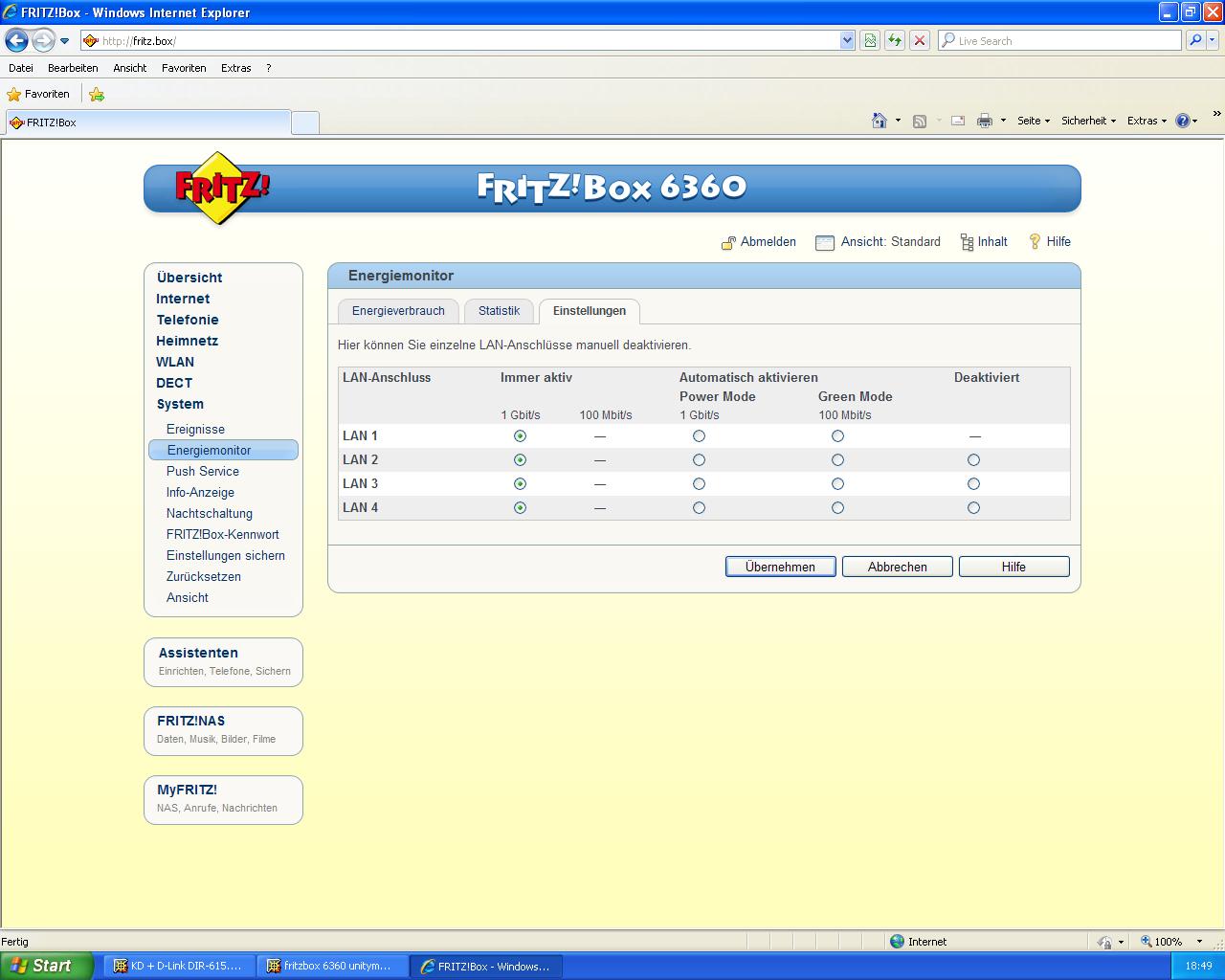Image resolution: width=1225 pixels, height=980 pixels.
Task: Select LAN 2 Green Mode radio
Action: [837, 459]
